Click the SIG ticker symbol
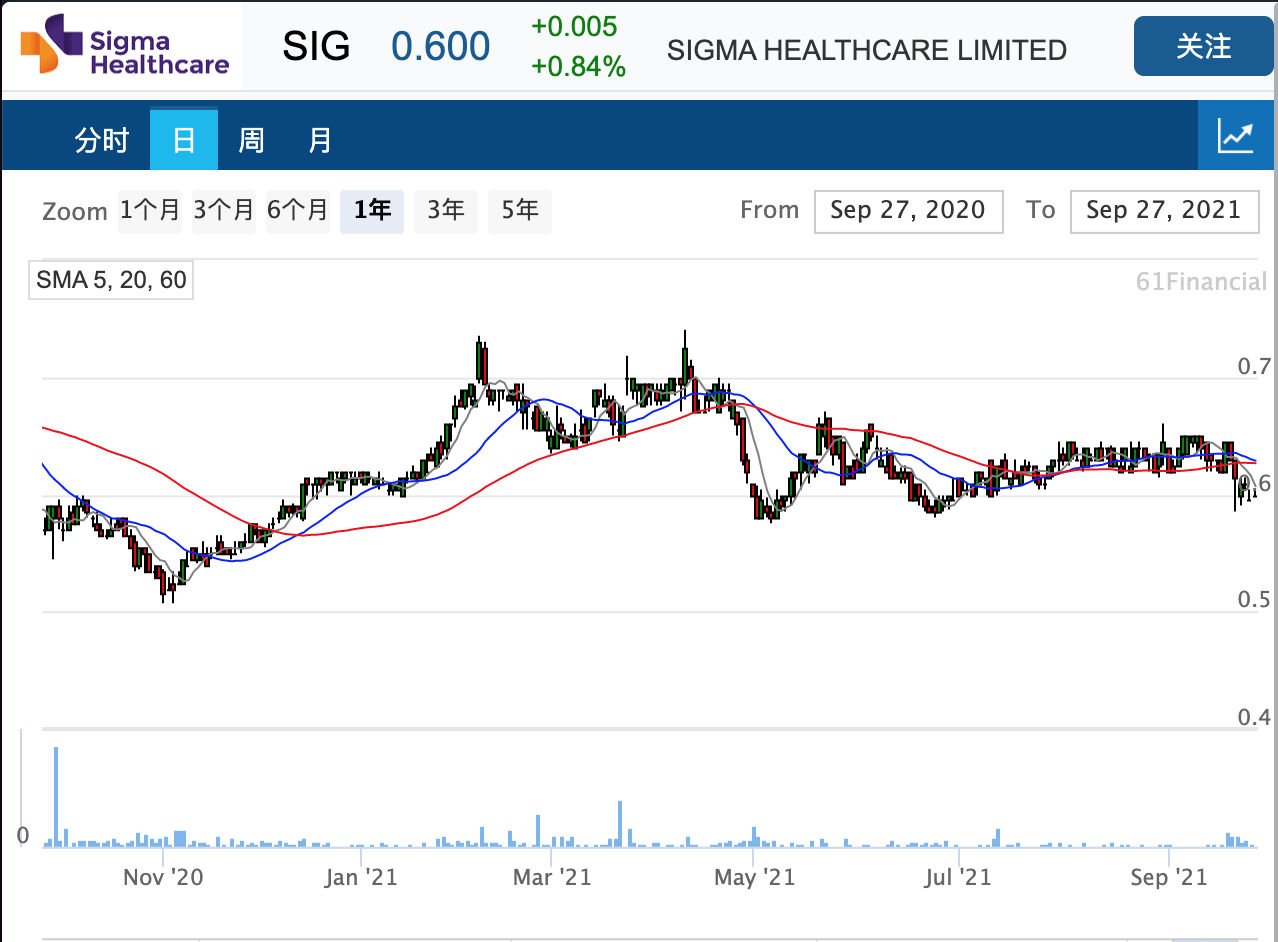 316,46
